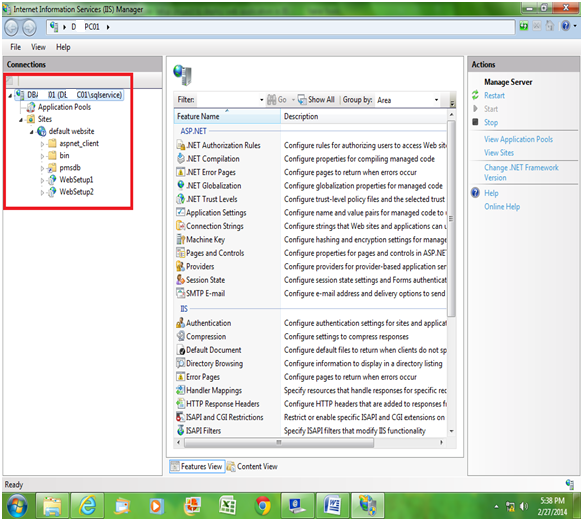583x521 pixels.
Task: Open the Authentication feature icon
Action: coord(181,323)
